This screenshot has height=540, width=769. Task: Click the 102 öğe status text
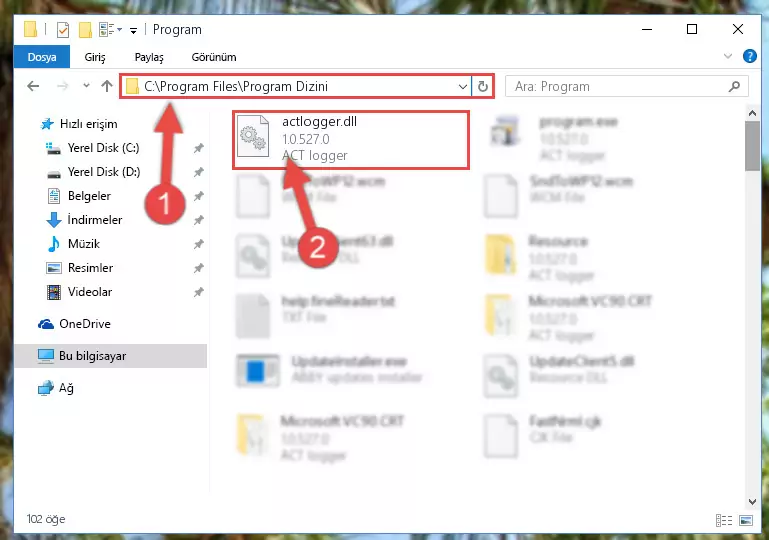46,519
